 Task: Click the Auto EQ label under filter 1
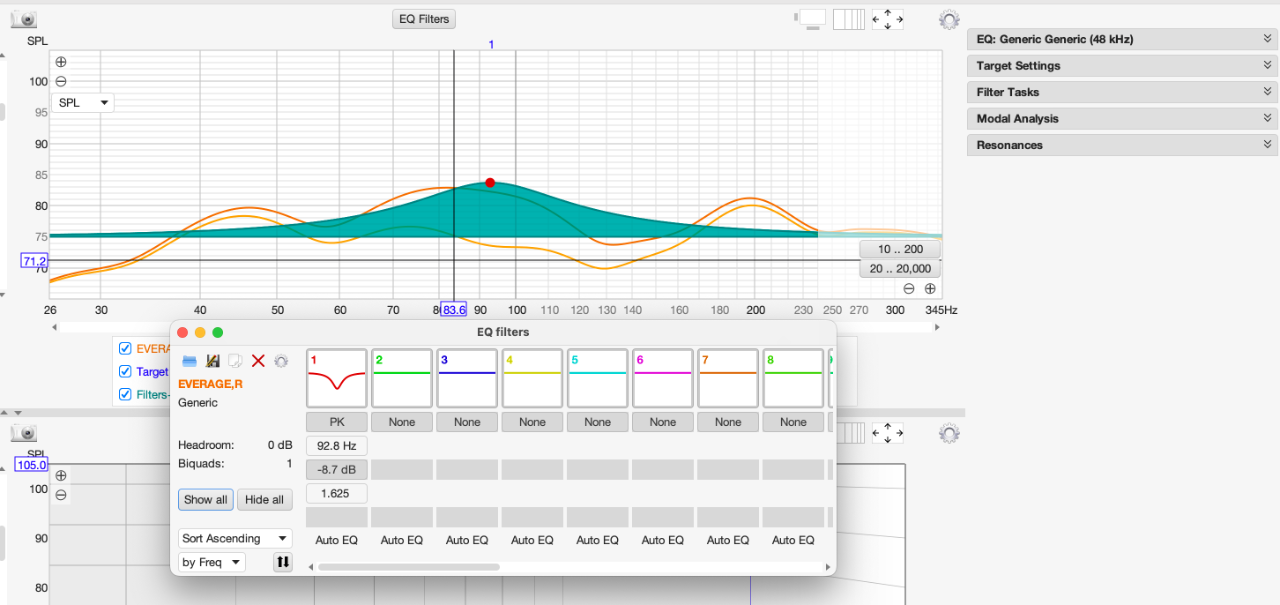337,540
